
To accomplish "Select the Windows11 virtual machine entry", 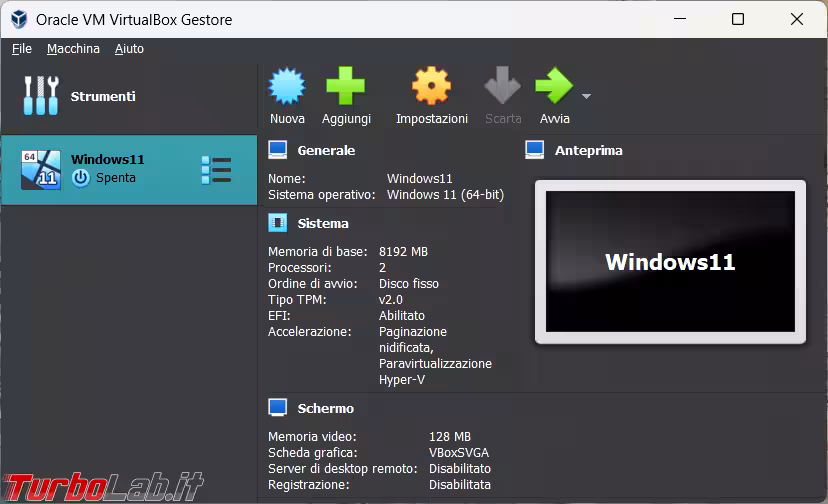I will coord(110,169).
